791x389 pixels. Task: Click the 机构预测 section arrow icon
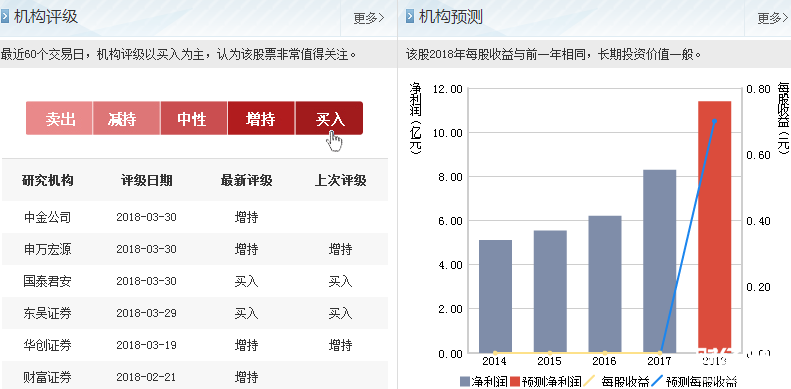[410, 17]
